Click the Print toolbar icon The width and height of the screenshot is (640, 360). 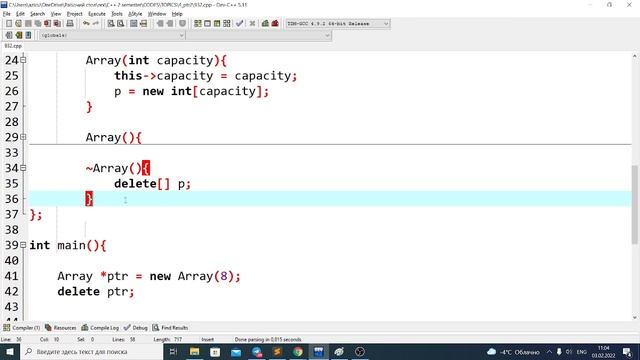coord(70,24)
